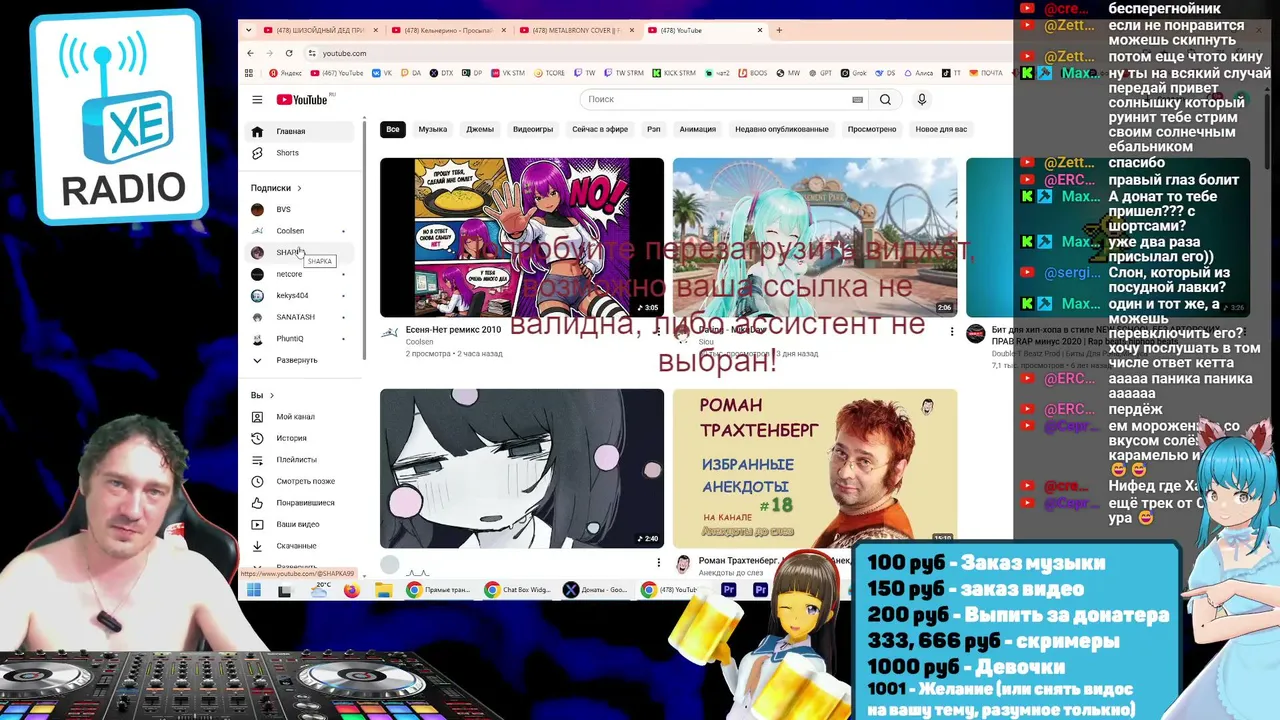This screenshot has height=720, width=1280.
Task: Open the Grok bookmark
Action: click(x=853, y=73)
